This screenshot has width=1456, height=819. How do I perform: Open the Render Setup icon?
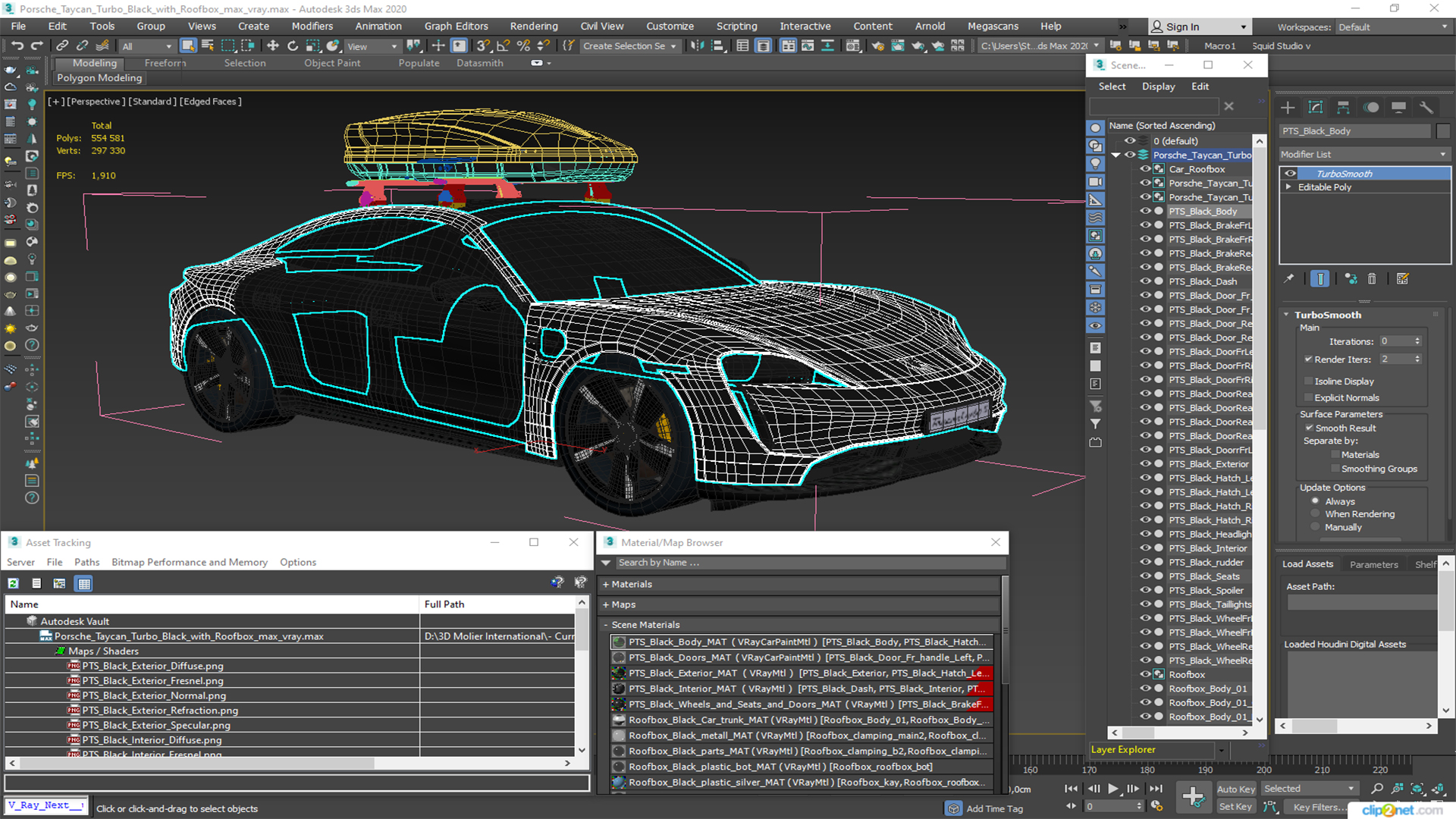[877, 45]
